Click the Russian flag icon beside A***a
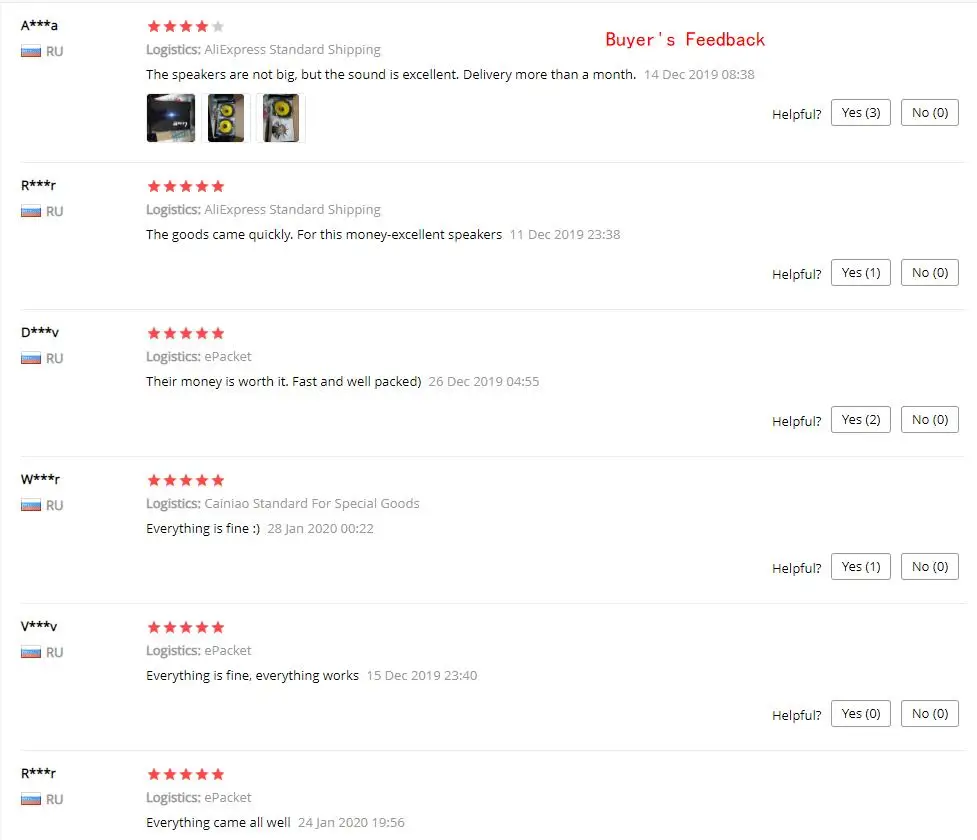The image size is (977, 840). (x=31, y=52)
